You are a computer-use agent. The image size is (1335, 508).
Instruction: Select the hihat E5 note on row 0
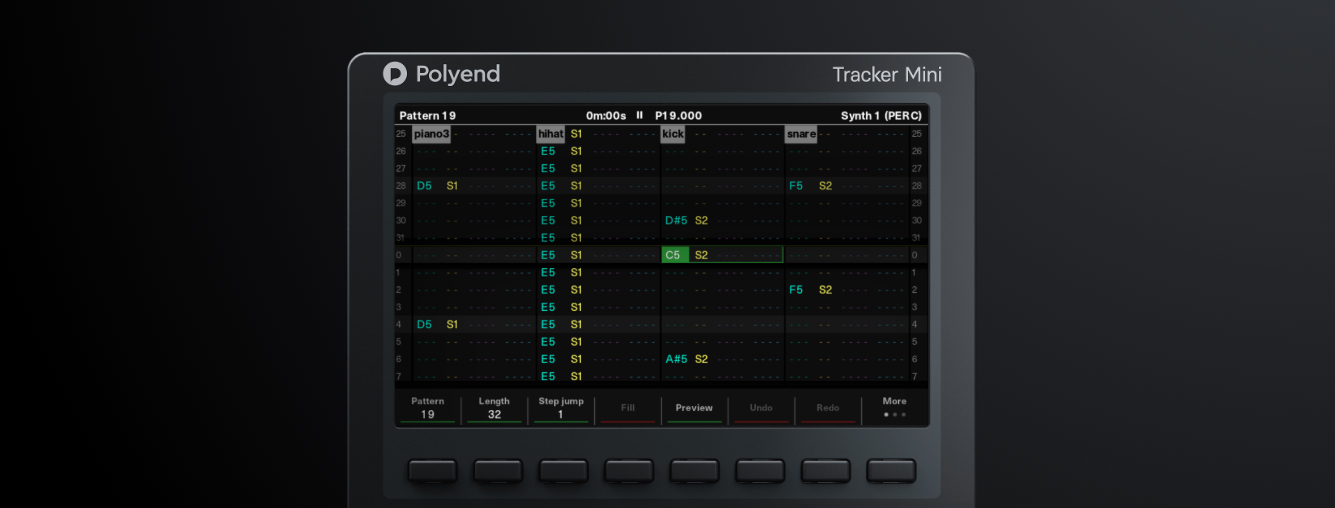[x=548, y=255]
